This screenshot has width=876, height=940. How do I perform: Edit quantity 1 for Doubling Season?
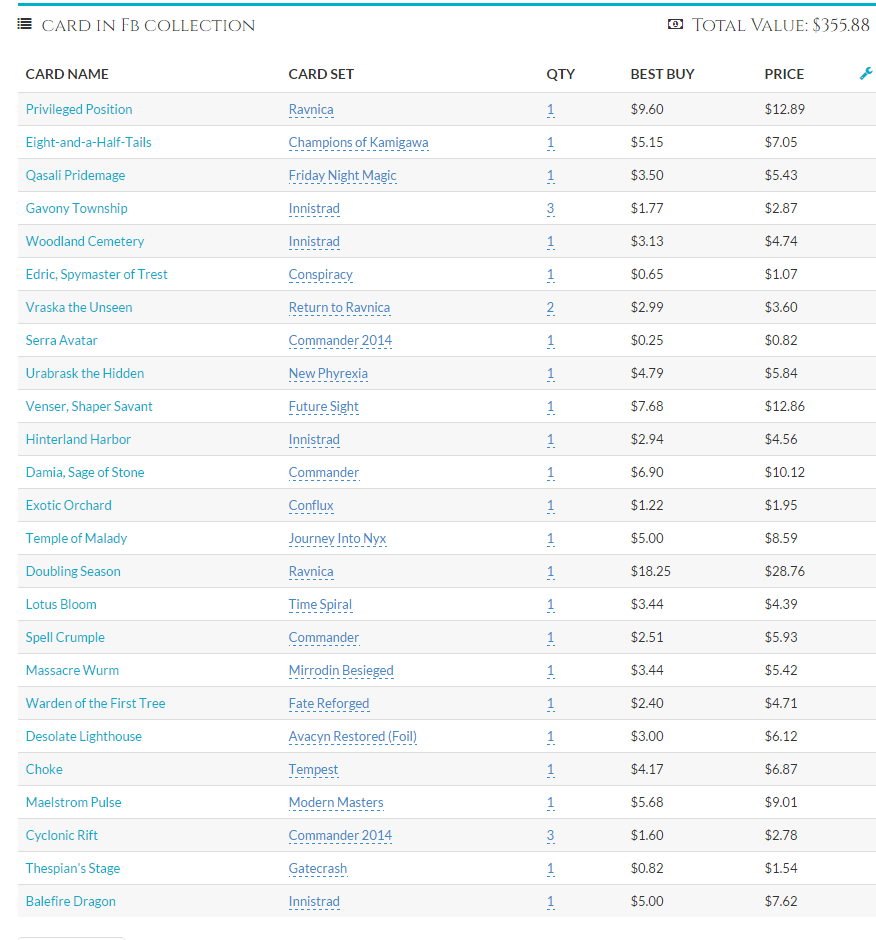tap(550, 571)
